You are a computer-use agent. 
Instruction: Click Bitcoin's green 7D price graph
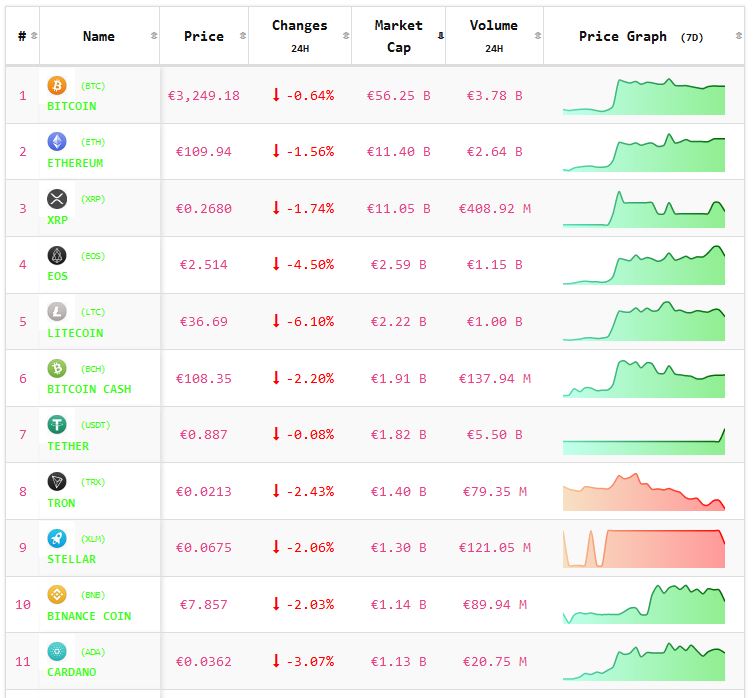pyautogui.click(x=643, y=97)
